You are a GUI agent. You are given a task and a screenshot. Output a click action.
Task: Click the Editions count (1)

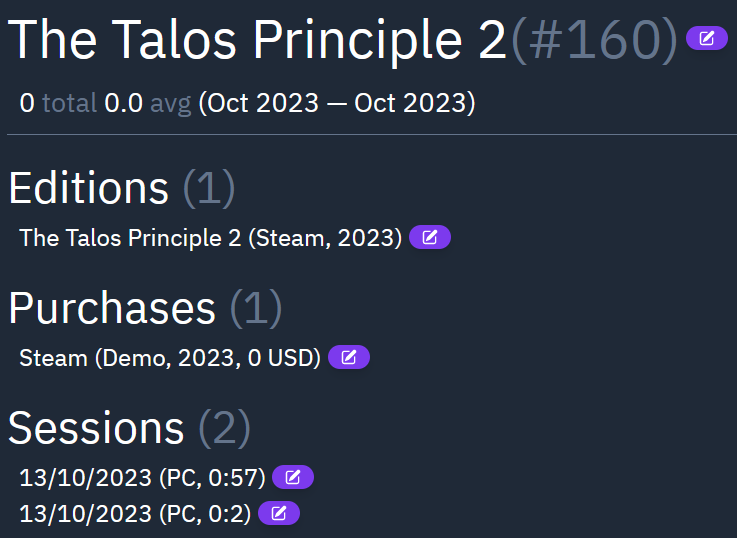pyautogui.click(x=208, y=188)
